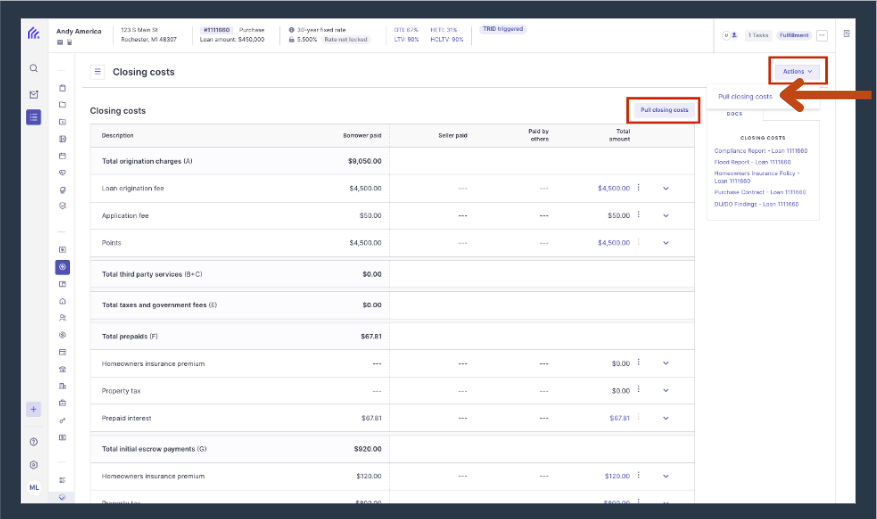Open the bank building icon in sidebar

63,369
